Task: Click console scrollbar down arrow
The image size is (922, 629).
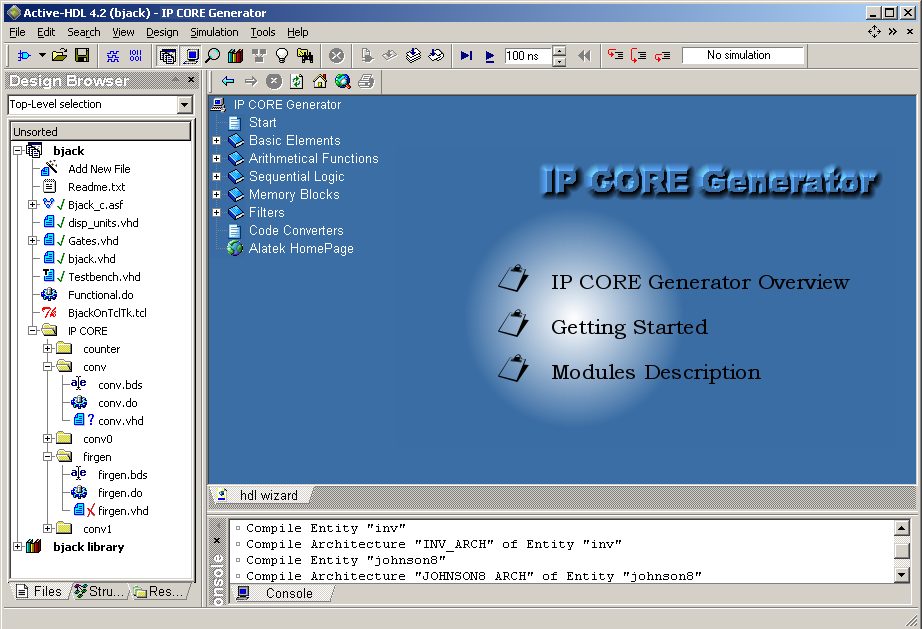Action: [901, 574]
